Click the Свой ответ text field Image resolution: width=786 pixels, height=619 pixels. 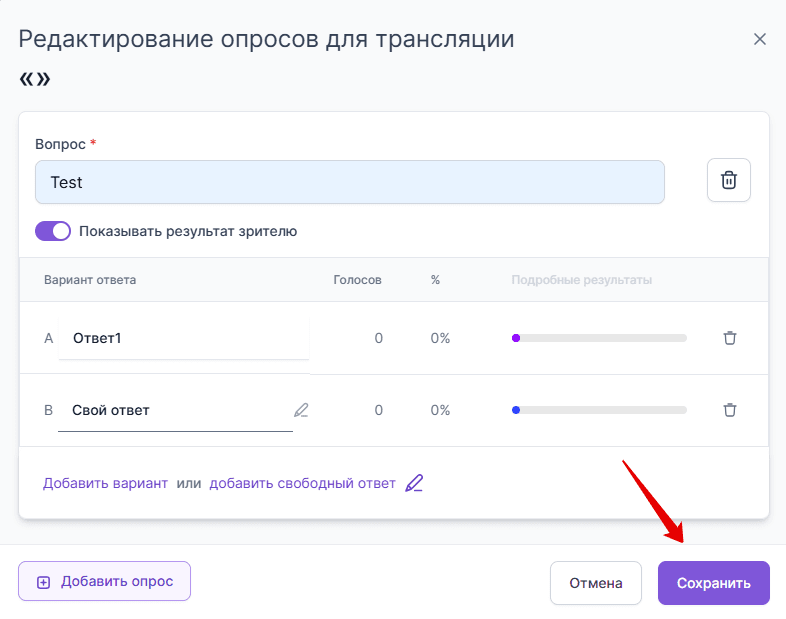click(175, 410)
